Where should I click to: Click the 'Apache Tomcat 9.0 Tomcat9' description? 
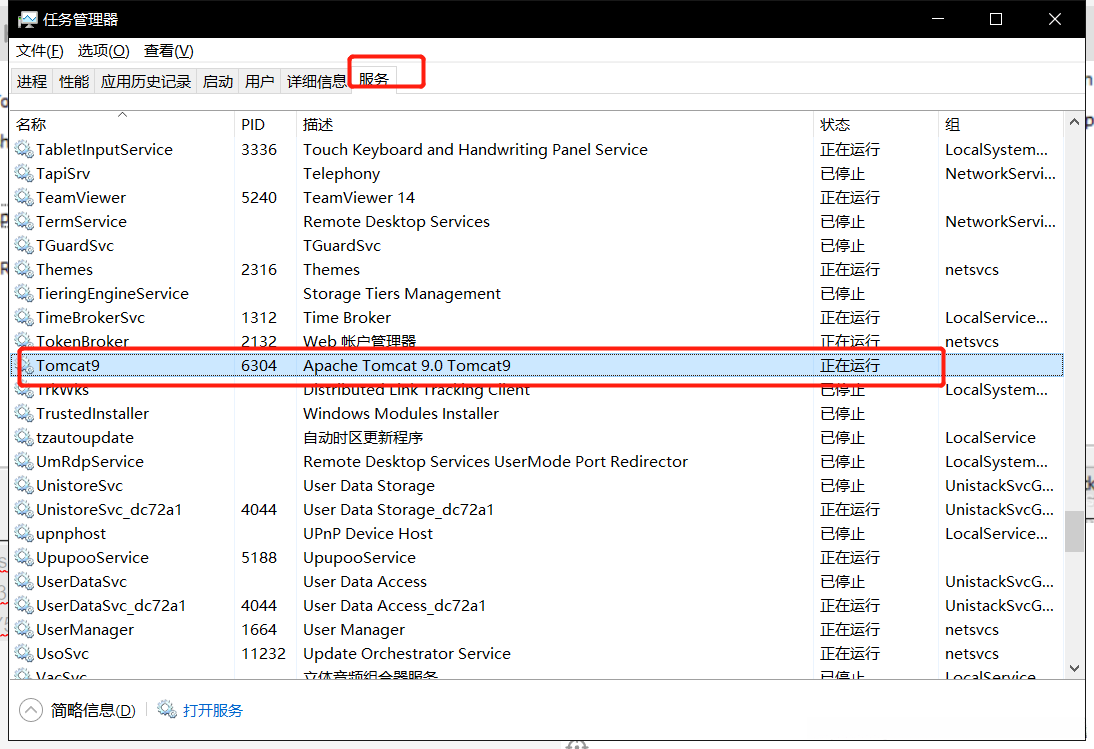[x=407, y=365]
